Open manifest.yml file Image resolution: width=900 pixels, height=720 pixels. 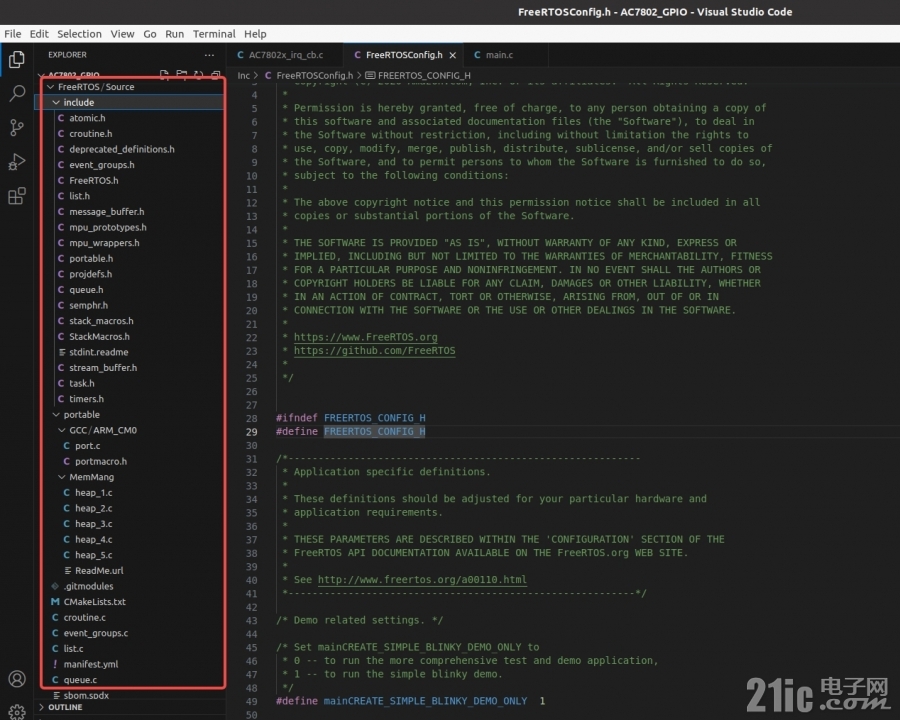tap(91, 664)
